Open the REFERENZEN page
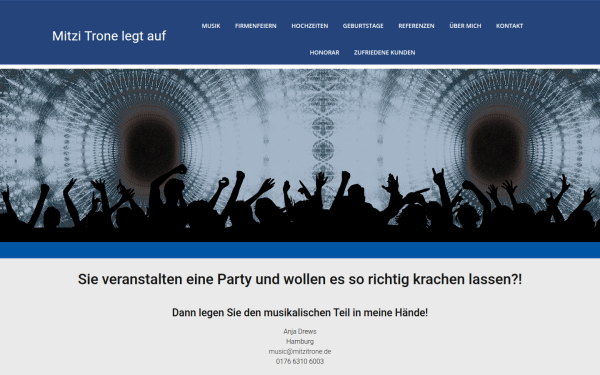The width and height of the screenshot is (600, 375). [416, 26]
